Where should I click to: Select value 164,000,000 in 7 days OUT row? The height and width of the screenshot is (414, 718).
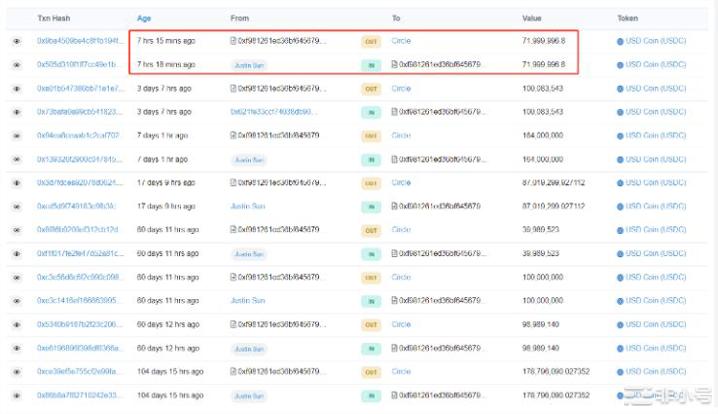(543, 136)
